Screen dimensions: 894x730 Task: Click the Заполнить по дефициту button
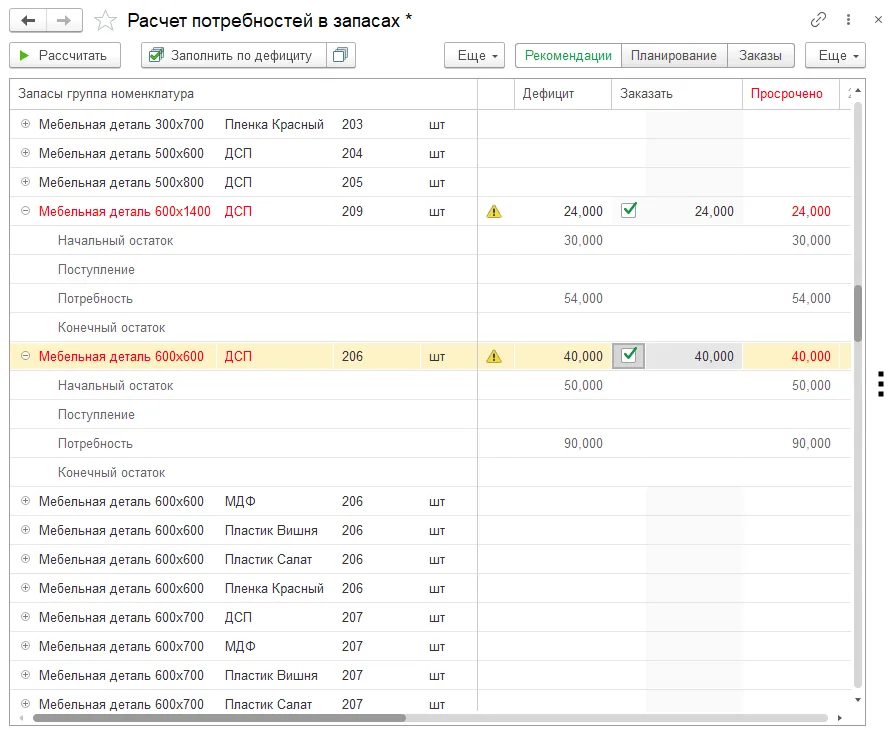click(234, 55)
